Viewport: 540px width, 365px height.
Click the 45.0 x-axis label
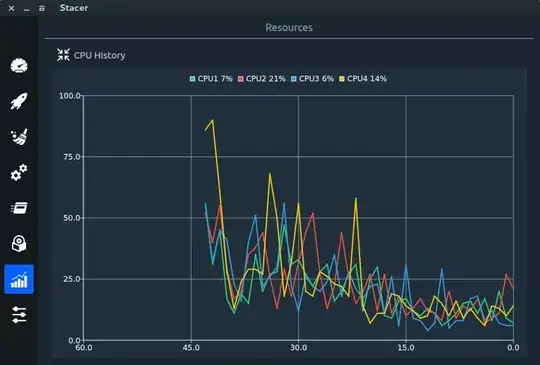pyautogui.click(x=191, y=347)
